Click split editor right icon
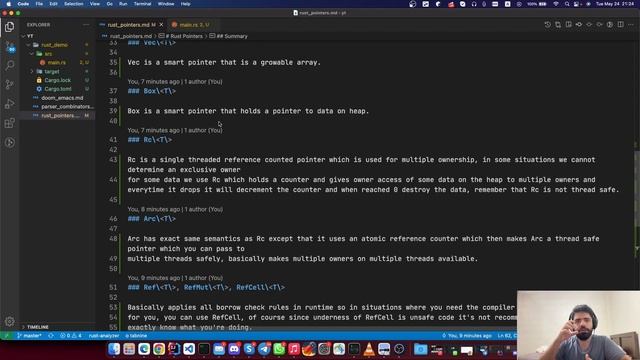 620,24
